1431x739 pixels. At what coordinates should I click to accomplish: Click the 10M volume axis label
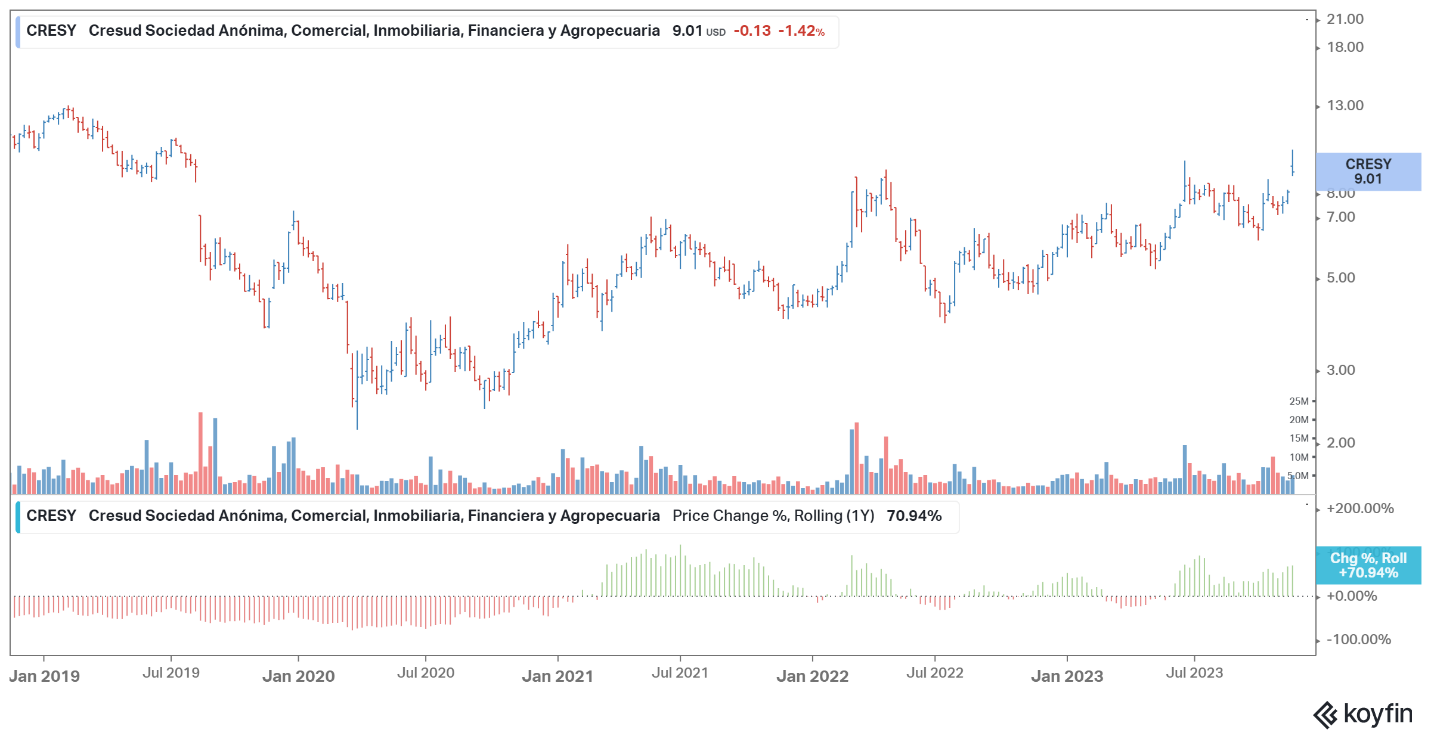(x=1297, y=457)
